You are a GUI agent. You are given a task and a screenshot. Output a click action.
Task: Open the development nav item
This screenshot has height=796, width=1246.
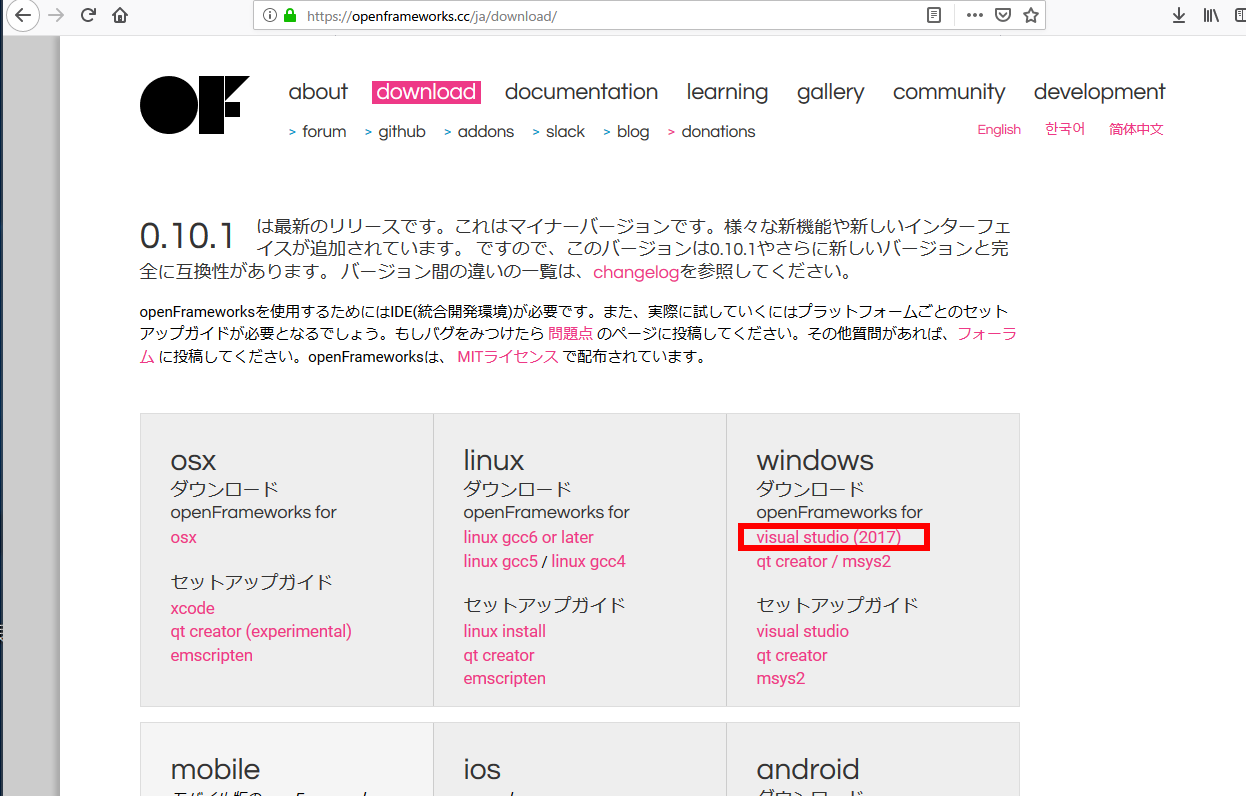coord(1100,92)
